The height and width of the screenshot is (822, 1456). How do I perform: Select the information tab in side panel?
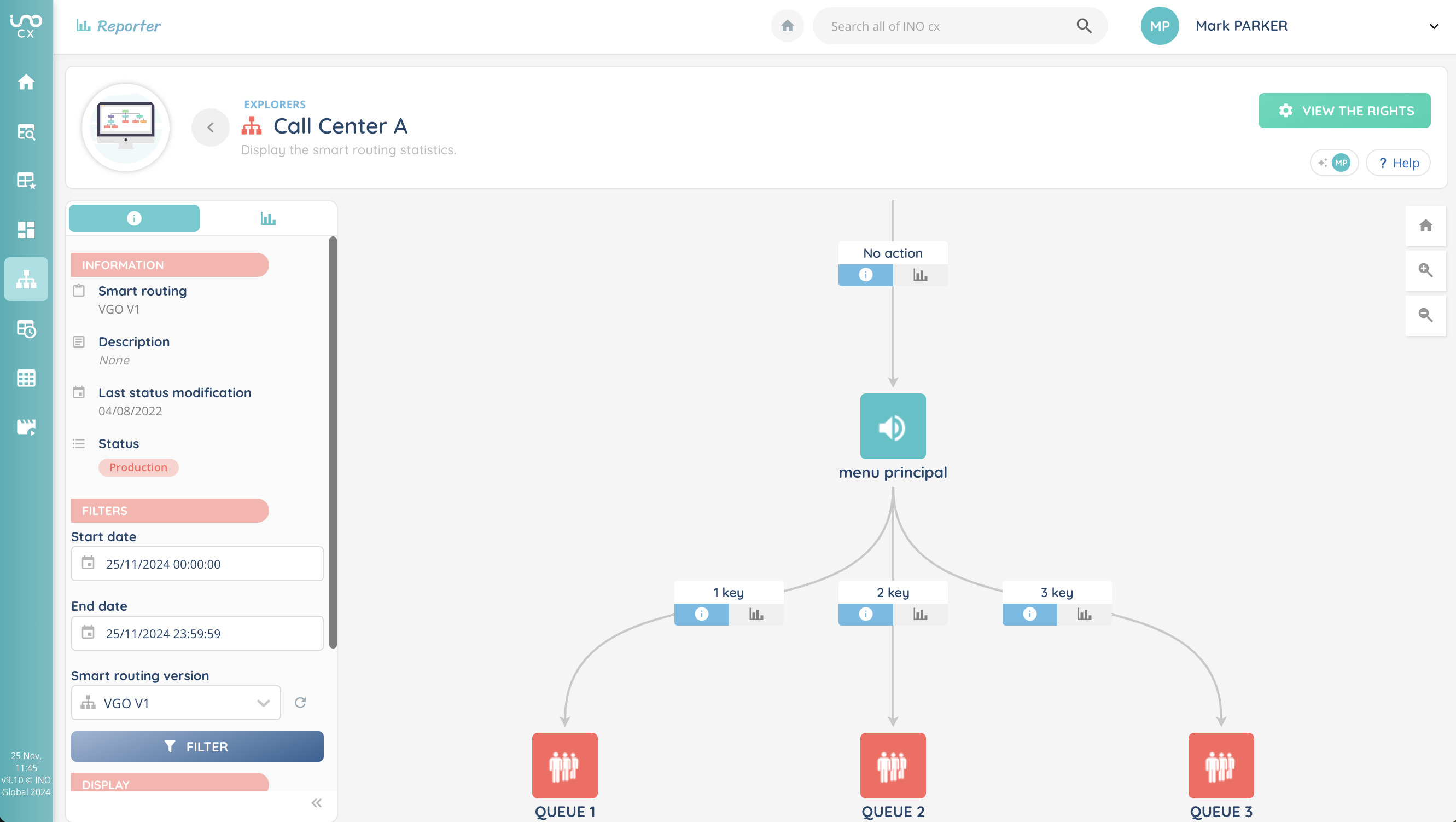pos(134,218)
